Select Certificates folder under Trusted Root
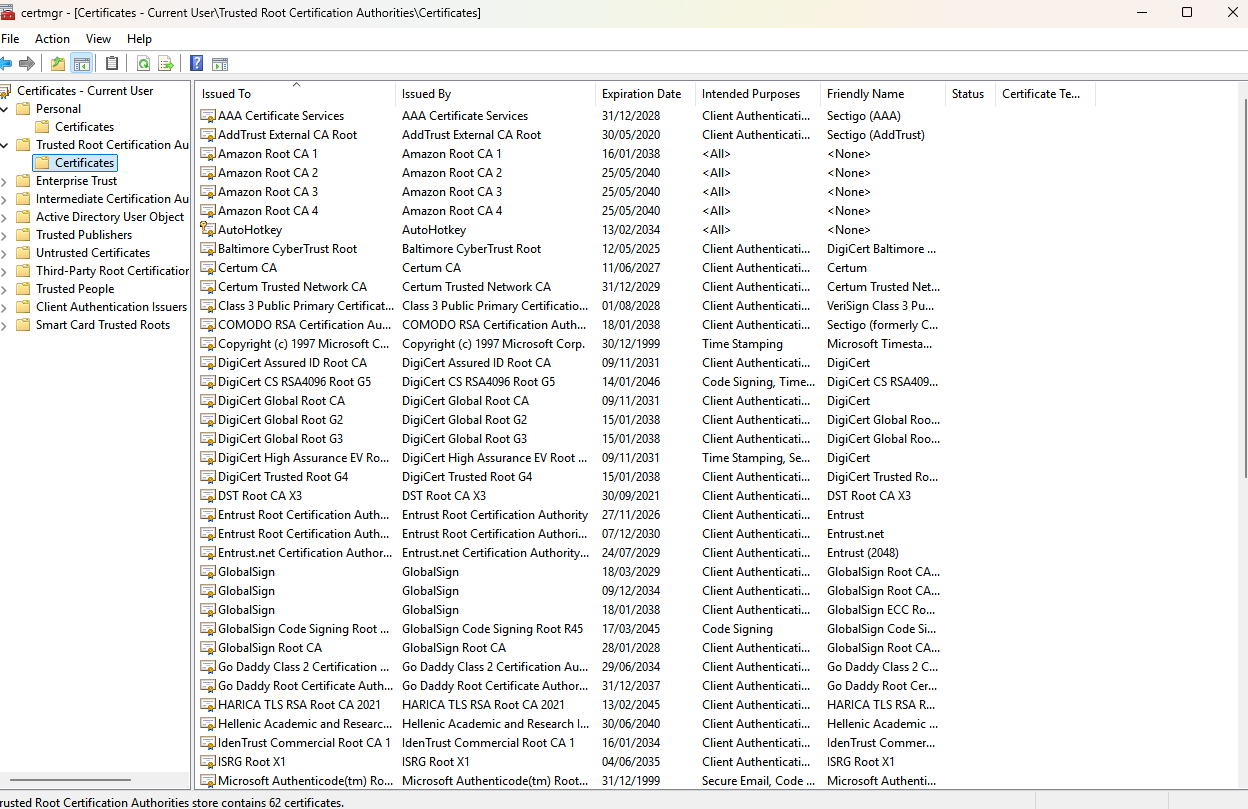This screenshot has width=1248, height=809. (84, 163)
